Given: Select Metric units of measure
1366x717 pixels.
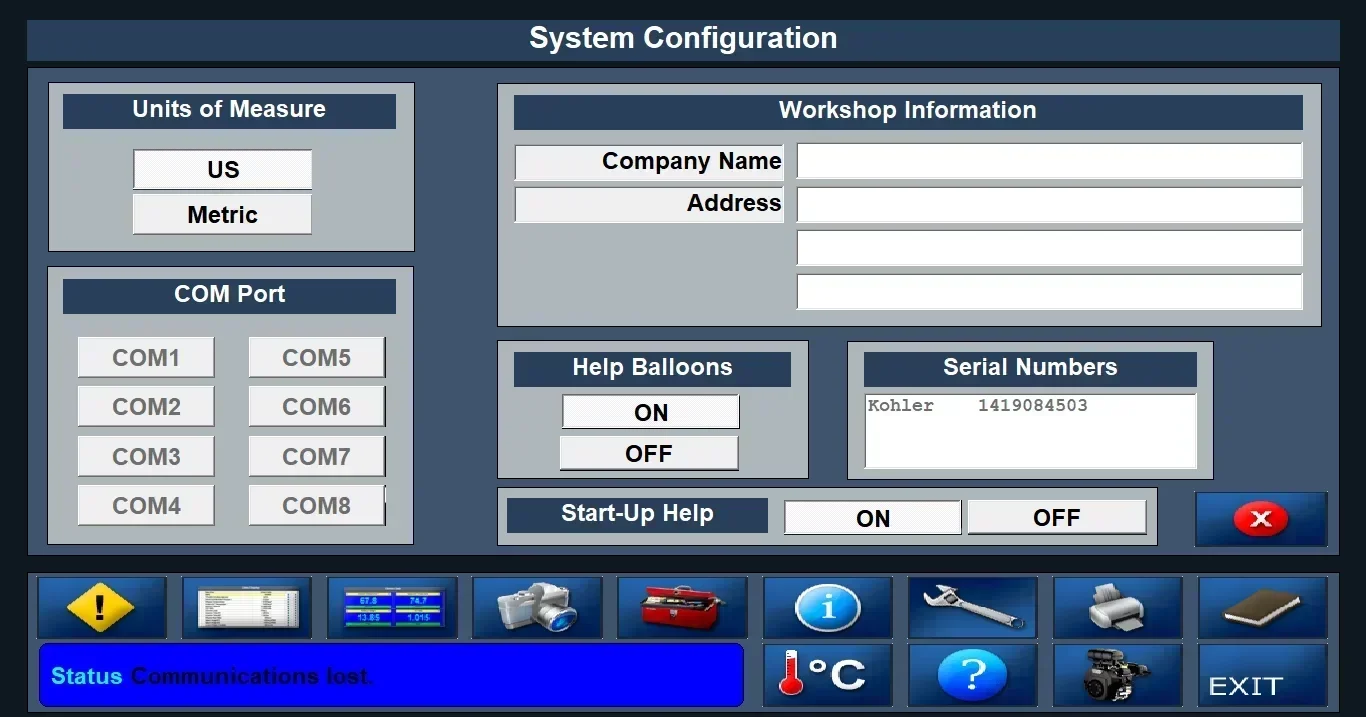Looking at the screenshot, I should pyautogui.click(x=222, y=214).
